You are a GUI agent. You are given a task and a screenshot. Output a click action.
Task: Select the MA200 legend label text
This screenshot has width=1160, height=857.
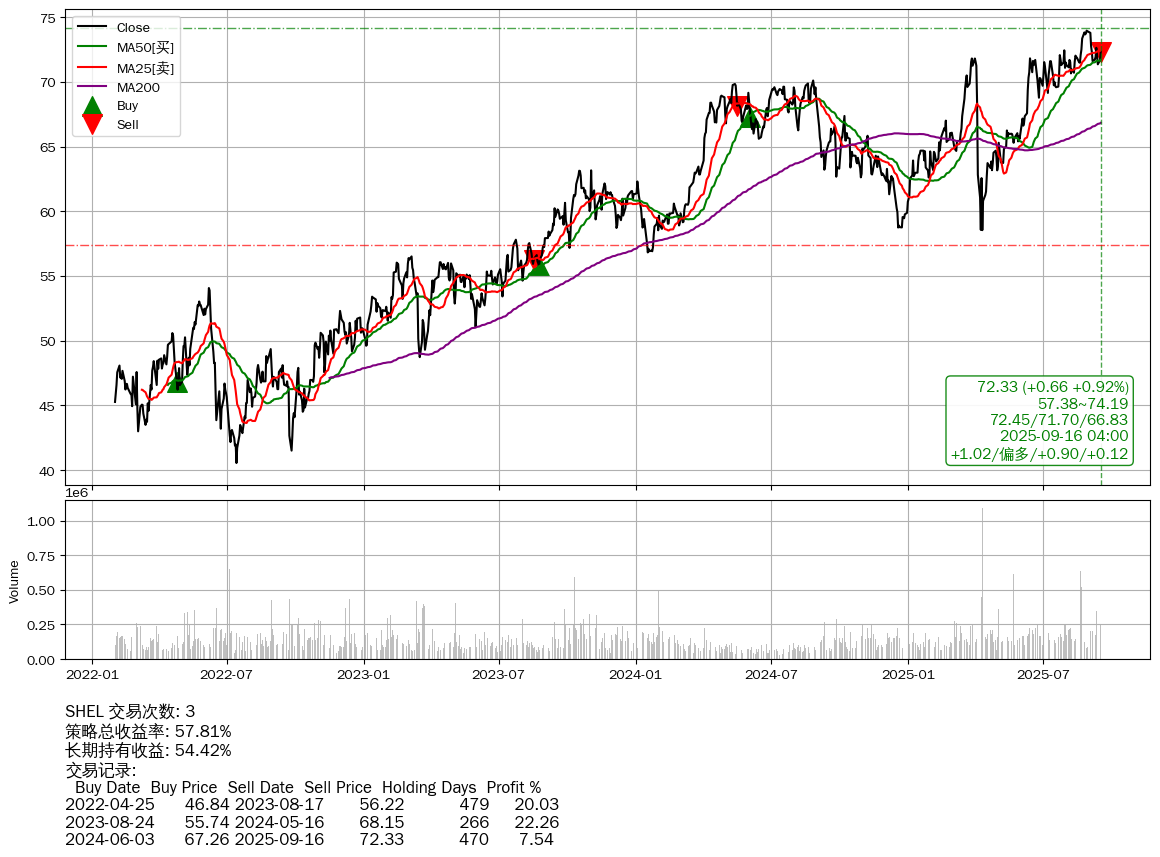(138, 87)
